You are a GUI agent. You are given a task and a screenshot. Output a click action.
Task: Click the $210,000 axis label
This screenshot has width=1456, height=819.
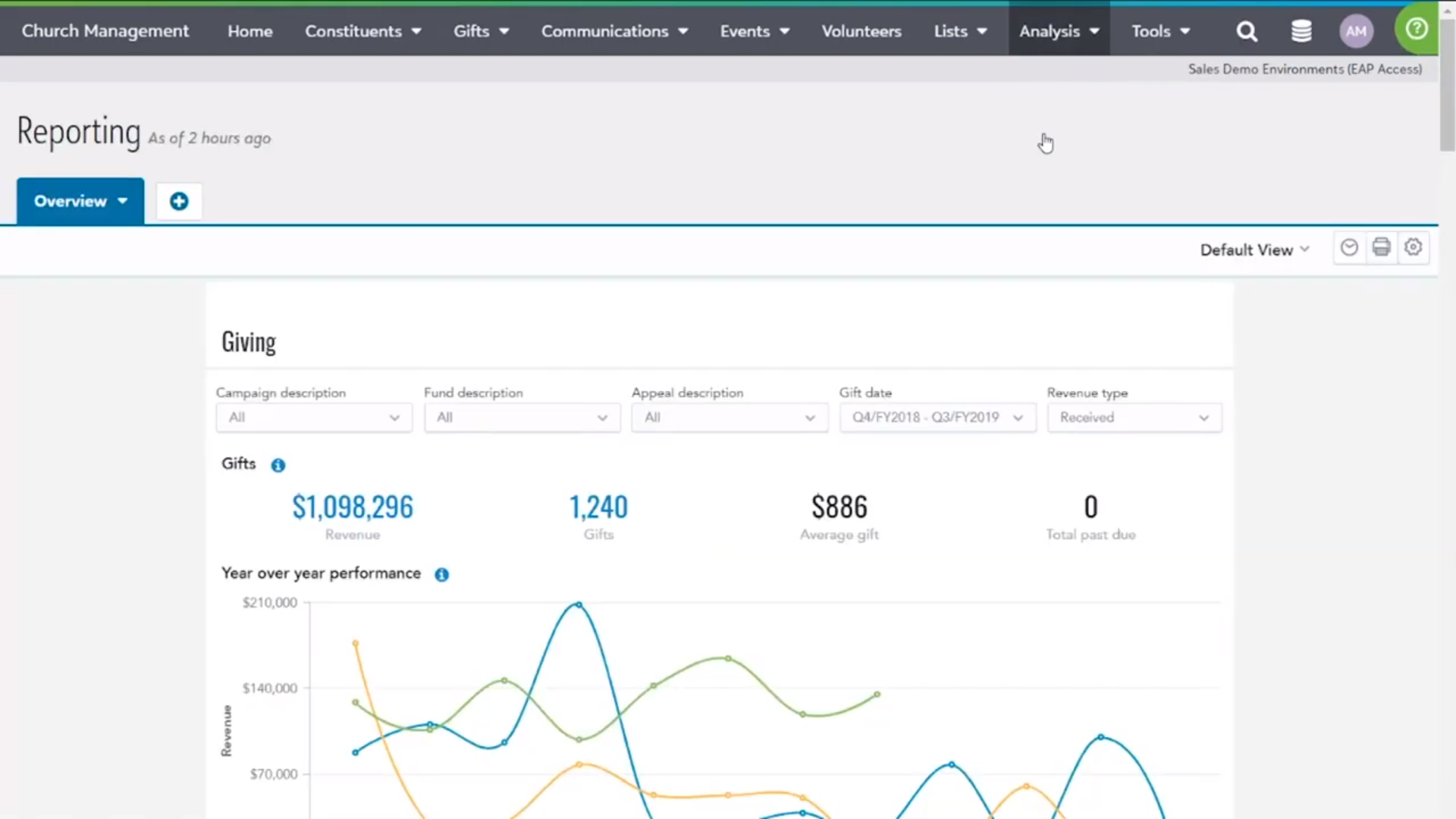click(x=270, y=603)
